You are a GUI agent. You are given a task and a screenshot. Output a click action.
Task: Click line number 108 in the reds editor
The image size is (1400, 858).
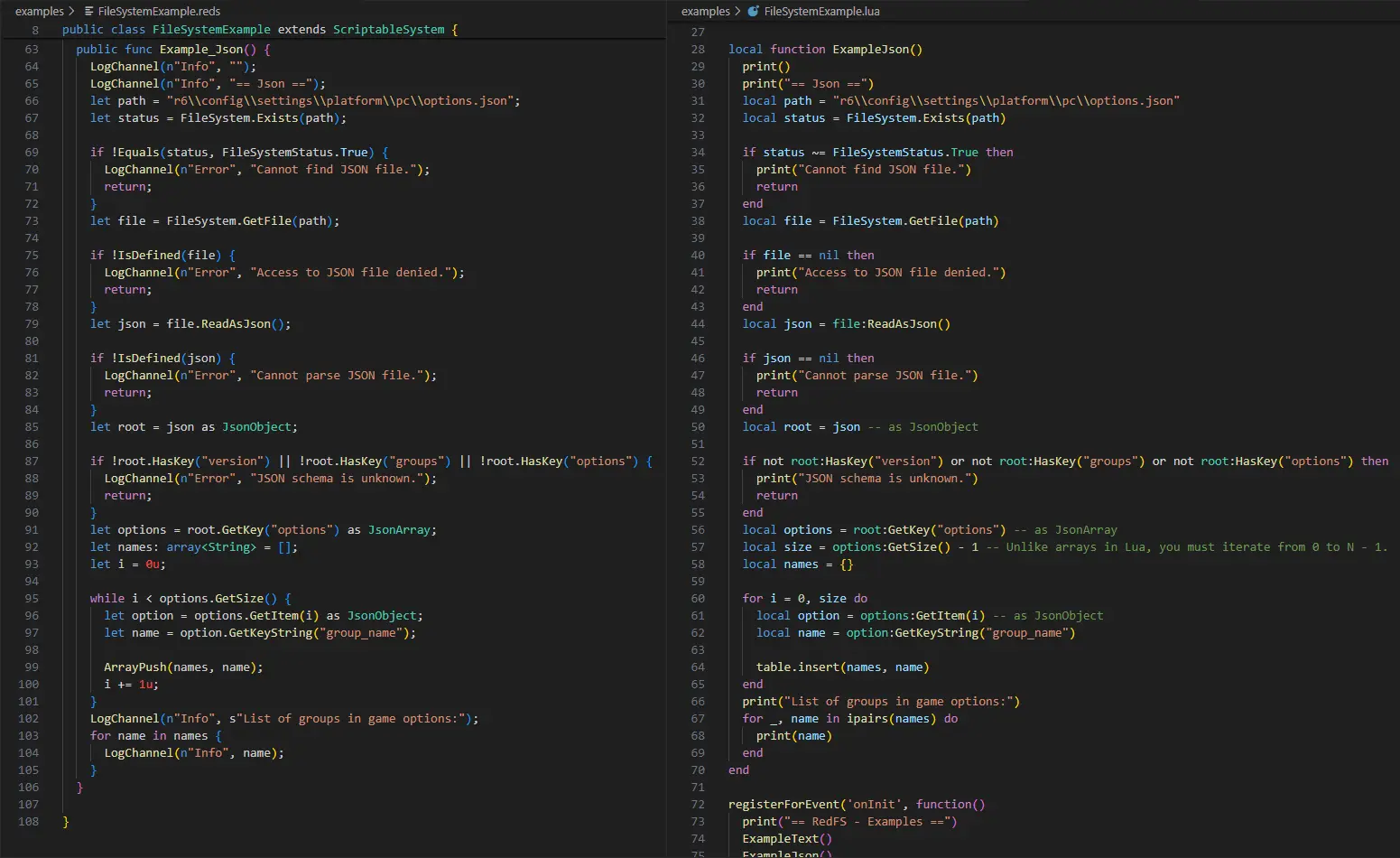29,822
